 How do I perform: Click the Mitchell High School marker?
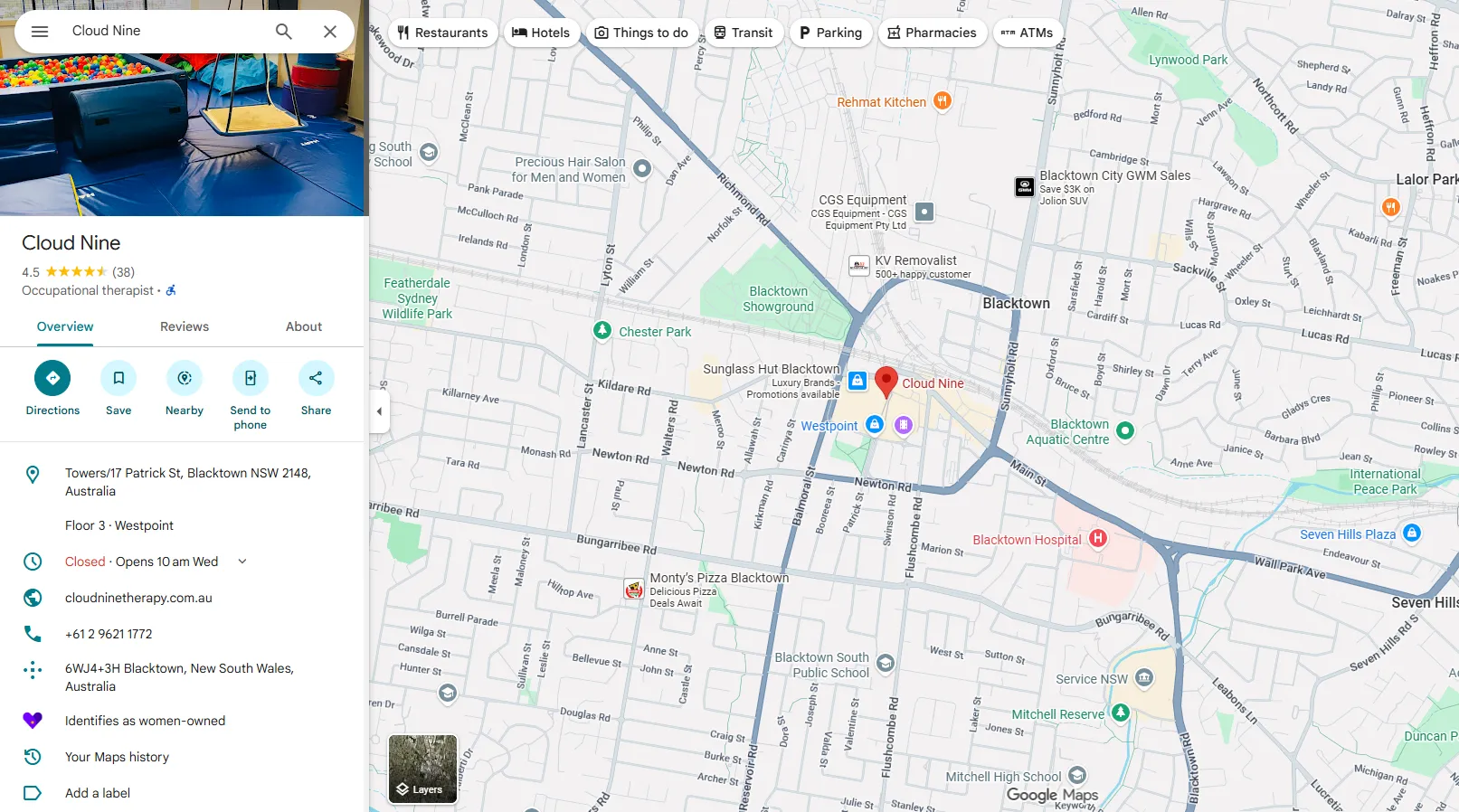pos(1077,775)
